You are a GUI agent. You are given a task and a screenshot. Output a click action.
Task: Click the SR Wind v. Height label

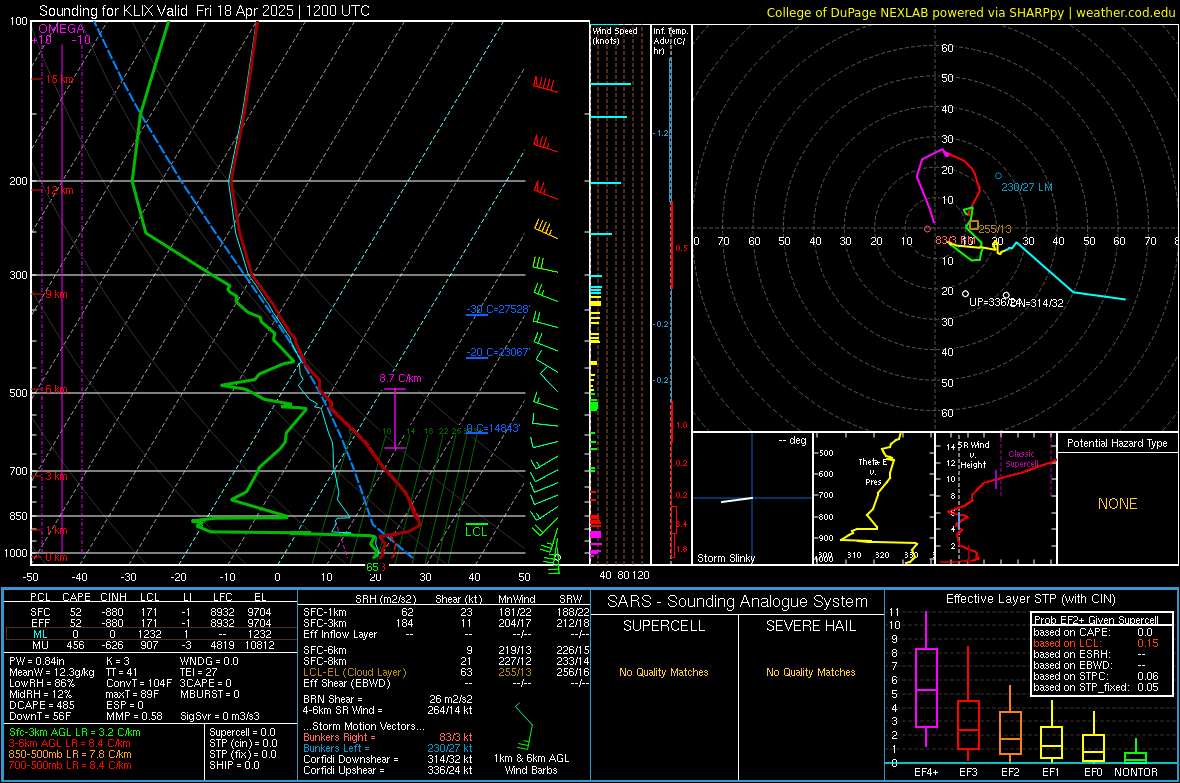[x=974, y=455]
